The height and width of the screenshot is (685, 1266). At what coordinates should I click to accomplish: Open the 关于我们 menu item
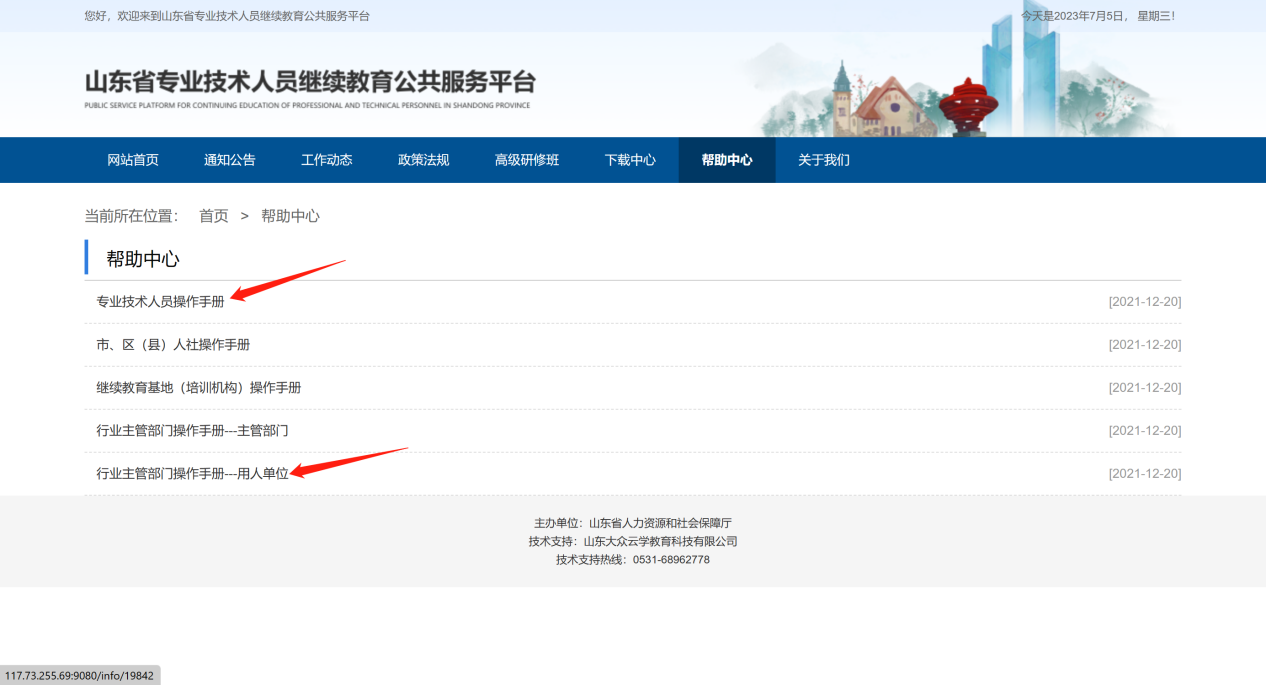pyautogui.click(x=822, y=160)
